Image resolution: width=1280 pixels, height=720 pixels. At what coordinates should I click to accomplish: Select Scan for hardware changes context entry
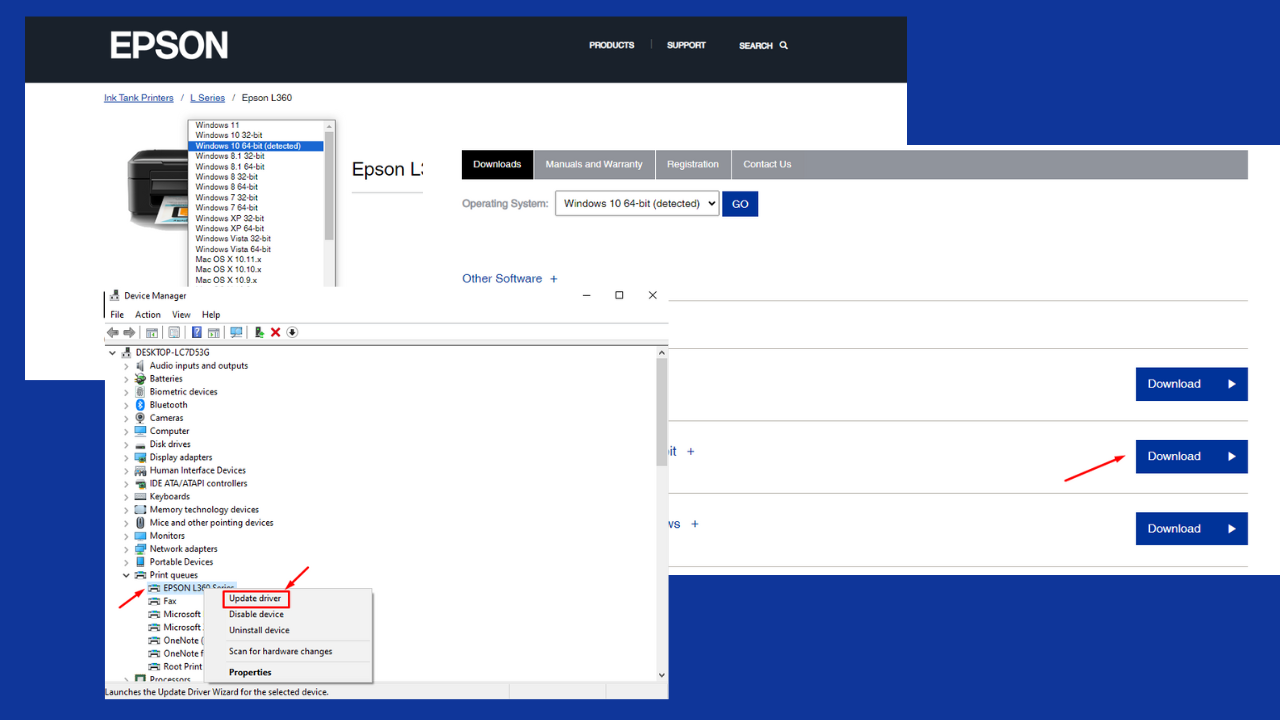coord(281,651)
